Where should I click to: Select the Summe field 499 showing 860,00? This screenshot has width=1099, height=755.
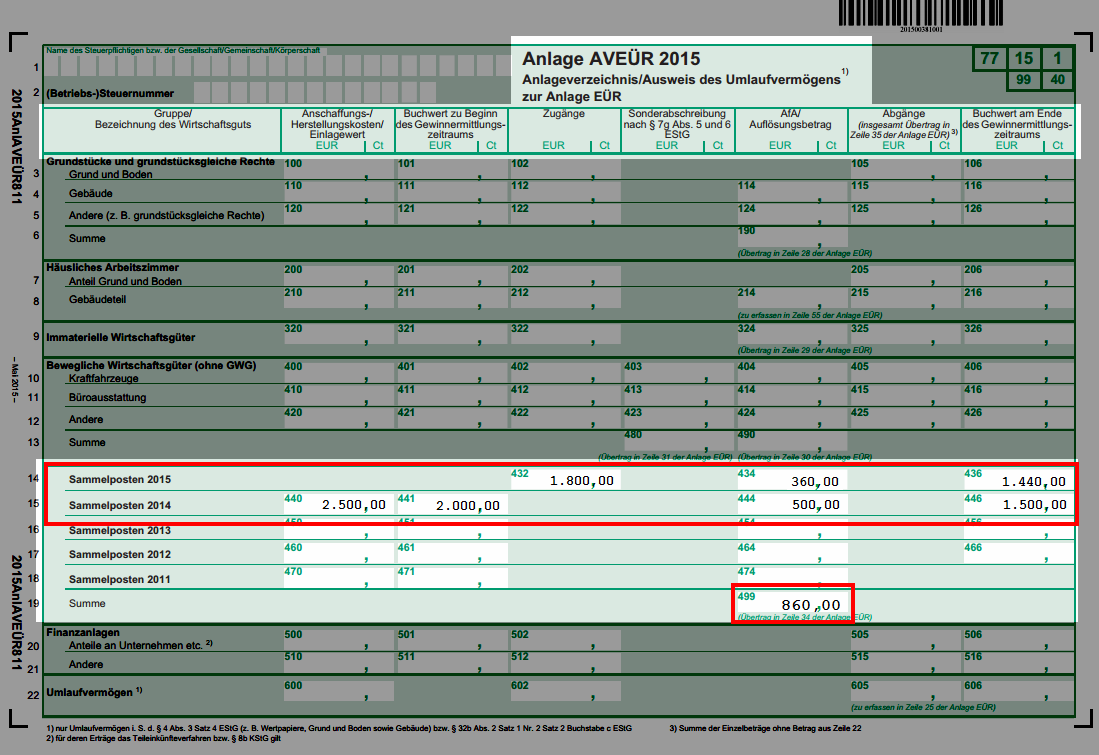[791, 604]
